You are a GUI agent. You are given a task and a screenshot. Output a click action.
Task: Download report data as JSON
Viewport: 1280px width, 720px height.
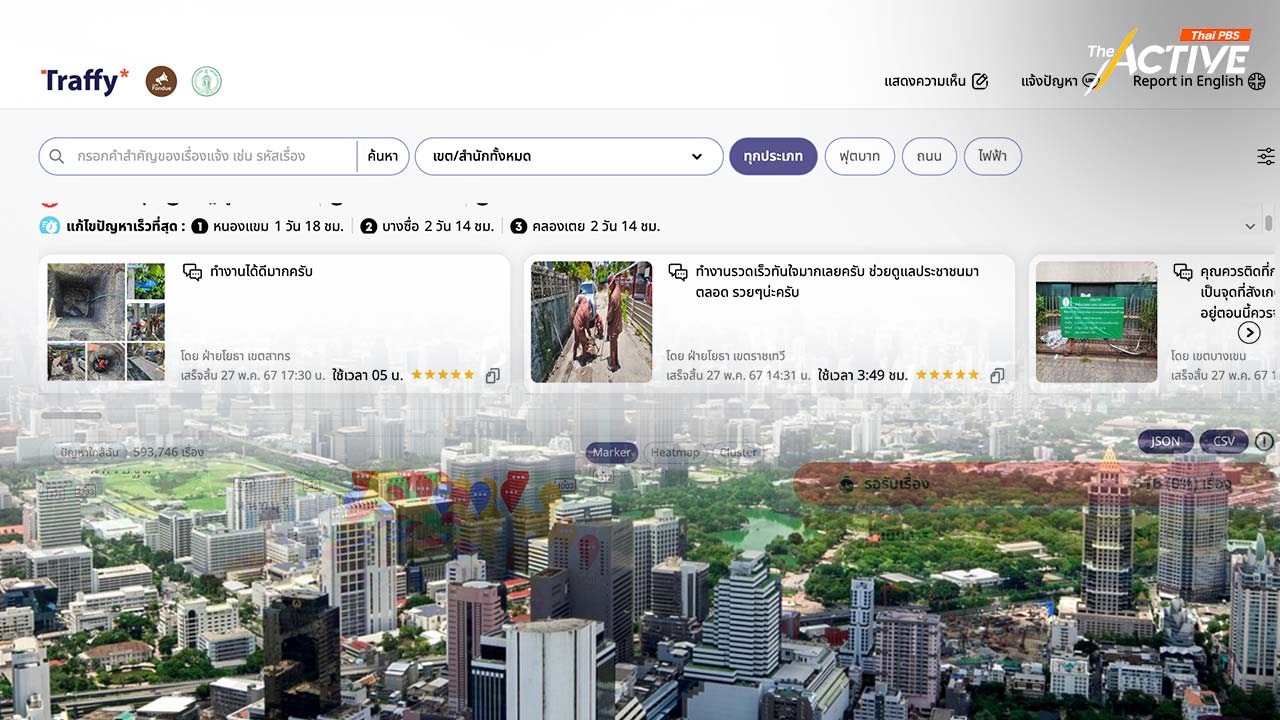(x=1165, y=441)
